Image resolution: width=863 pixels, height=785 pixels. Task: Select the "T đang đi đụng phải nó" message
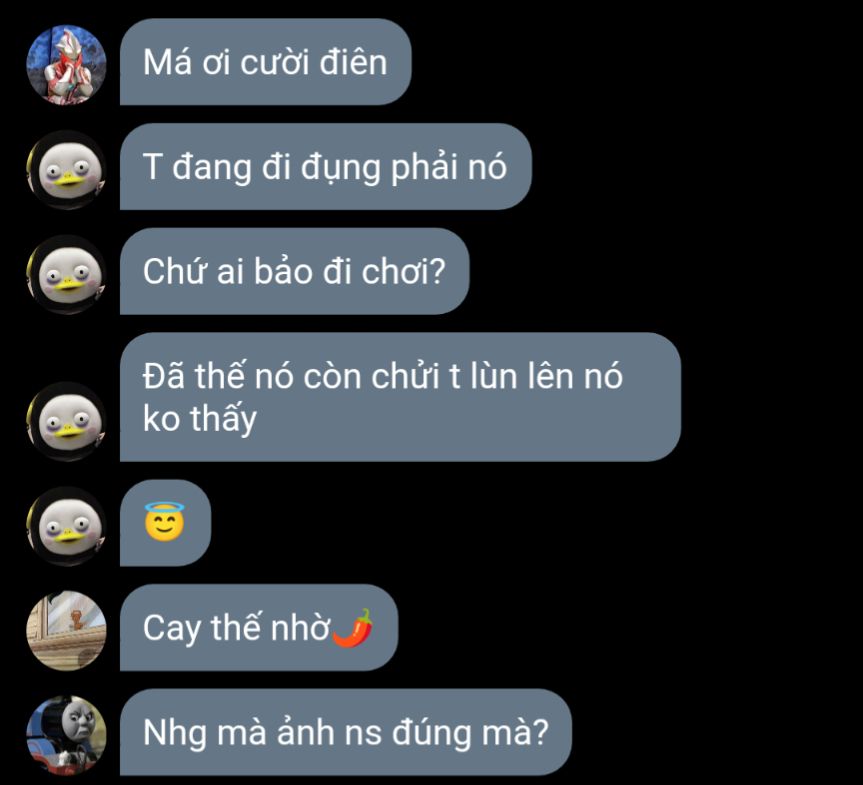point(325,166)
